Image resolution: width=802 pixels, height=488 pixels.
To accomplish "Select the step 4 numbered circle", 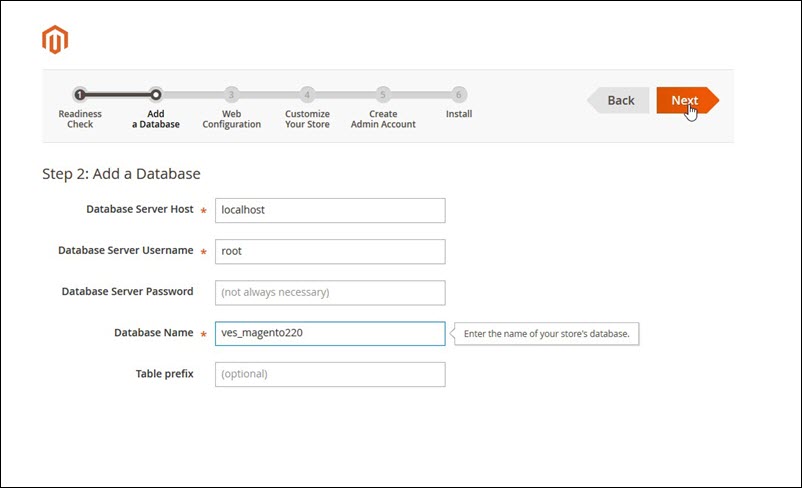I will coord(307,95).
